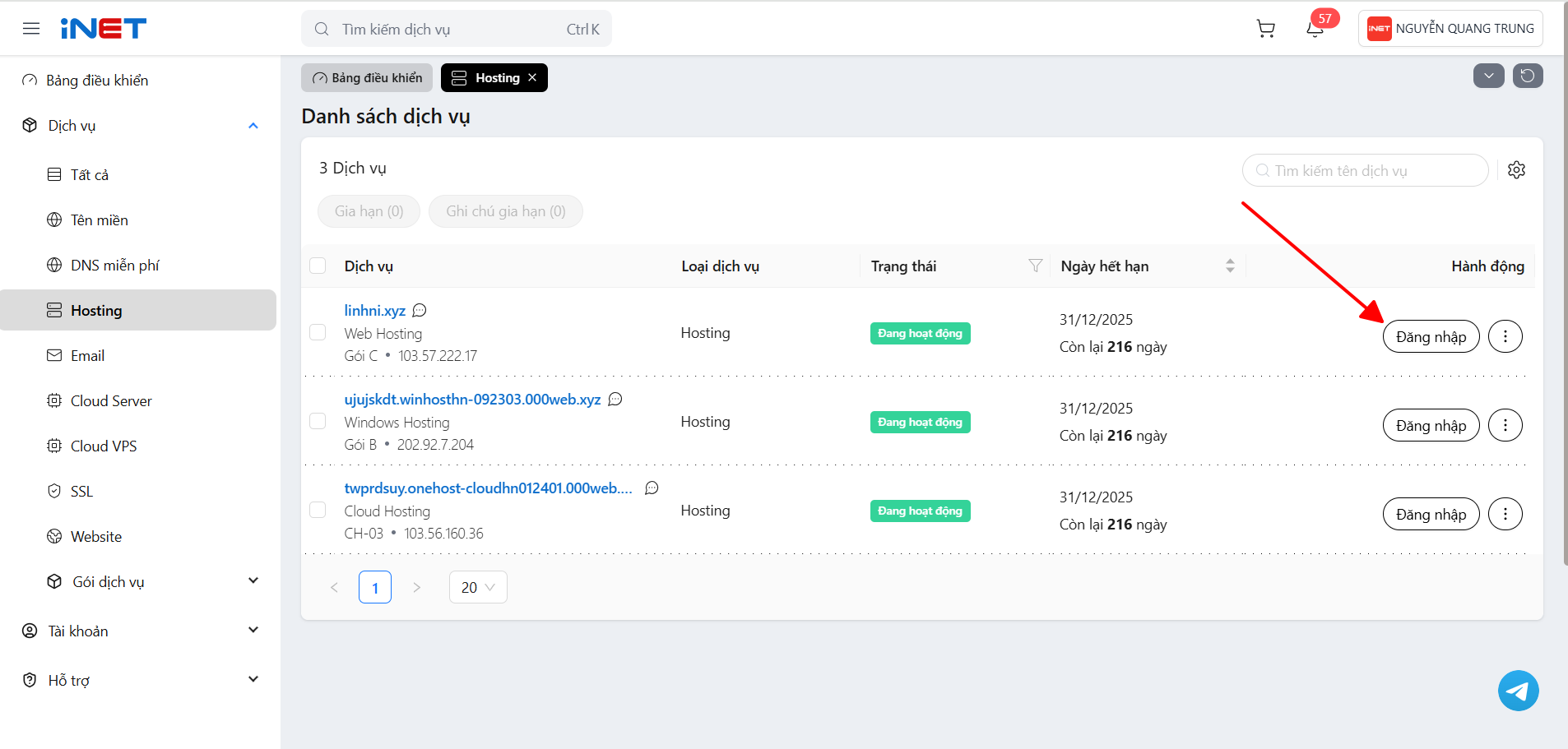Image resolution: width=1568 pixels, height=749 pixels.
Task: Expand the Hỗ trợ sidebar section
Action: (x=253, y=679)
